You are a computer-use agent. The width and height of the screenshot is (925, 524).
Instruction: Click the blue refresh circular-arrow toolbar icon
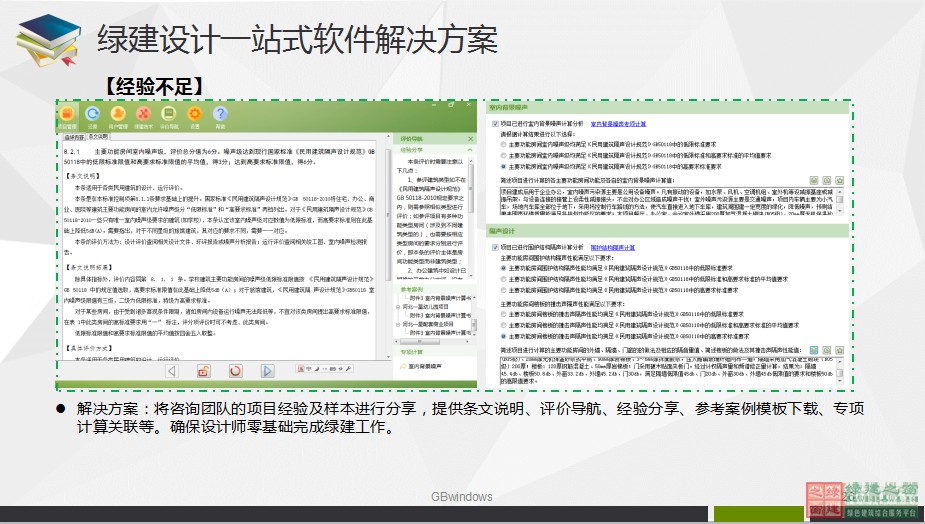click(92, 113)
